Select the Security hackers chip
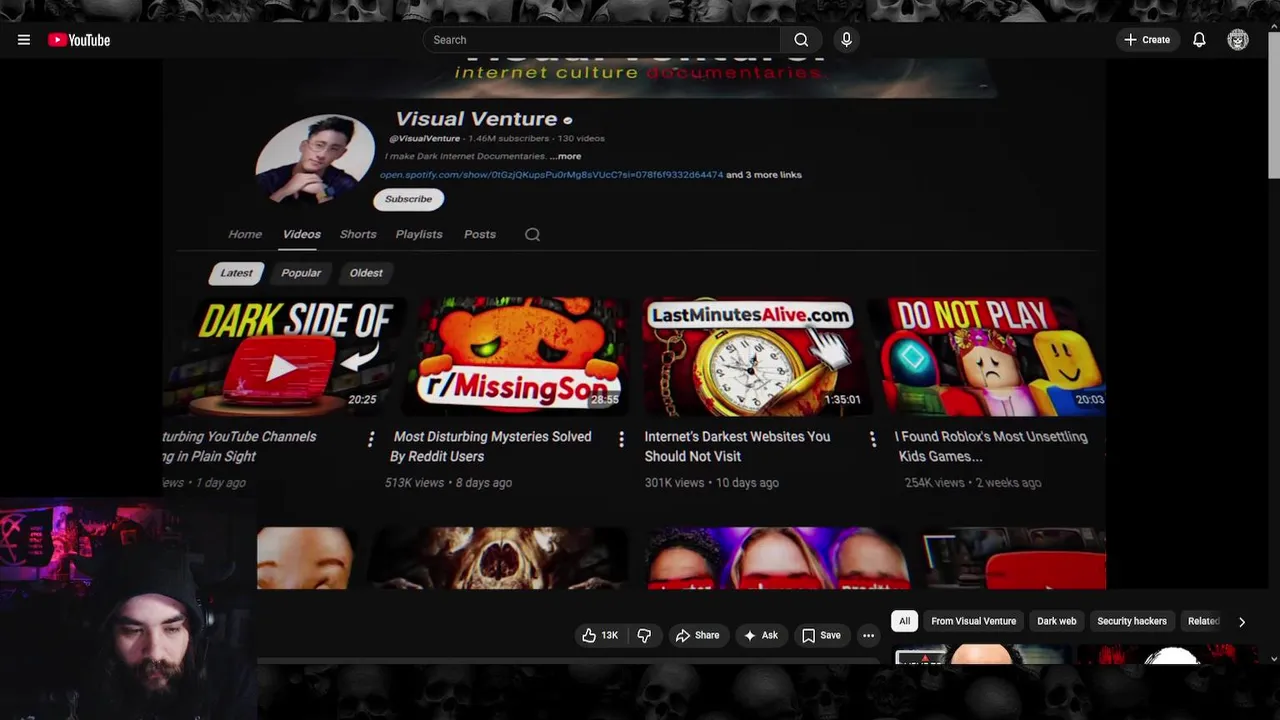Viewport: 1280px width, 720px height. 1132,621
